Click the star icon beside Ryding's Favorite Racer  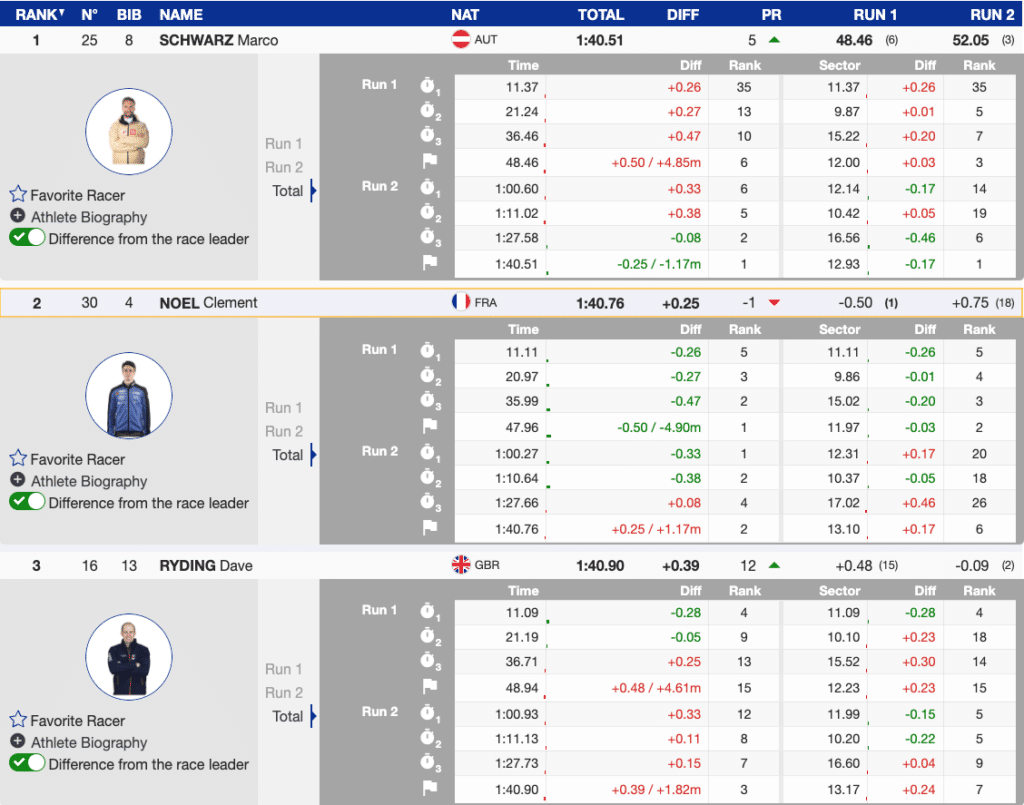18,720
